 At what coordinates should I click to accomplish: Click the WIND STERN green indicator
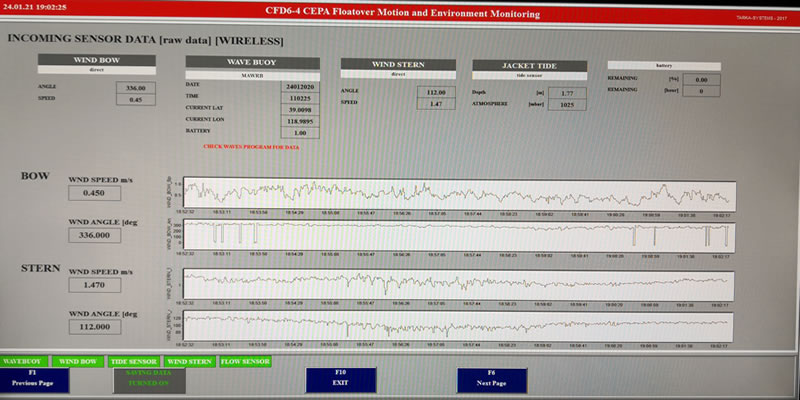point(188,361)
